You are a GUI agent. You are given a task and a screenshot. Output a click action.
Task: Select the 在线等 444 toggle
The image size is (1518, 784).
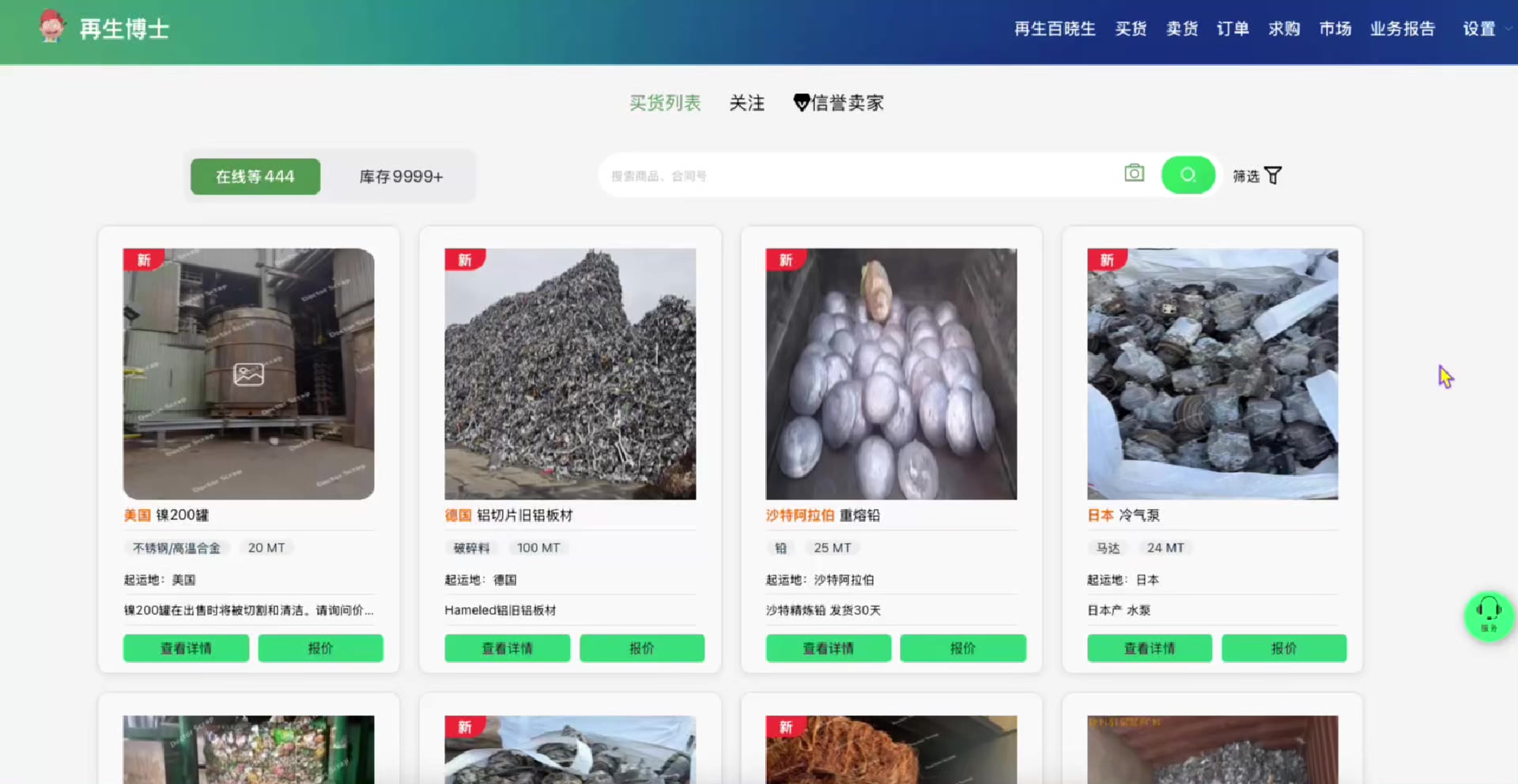[255, 176]
